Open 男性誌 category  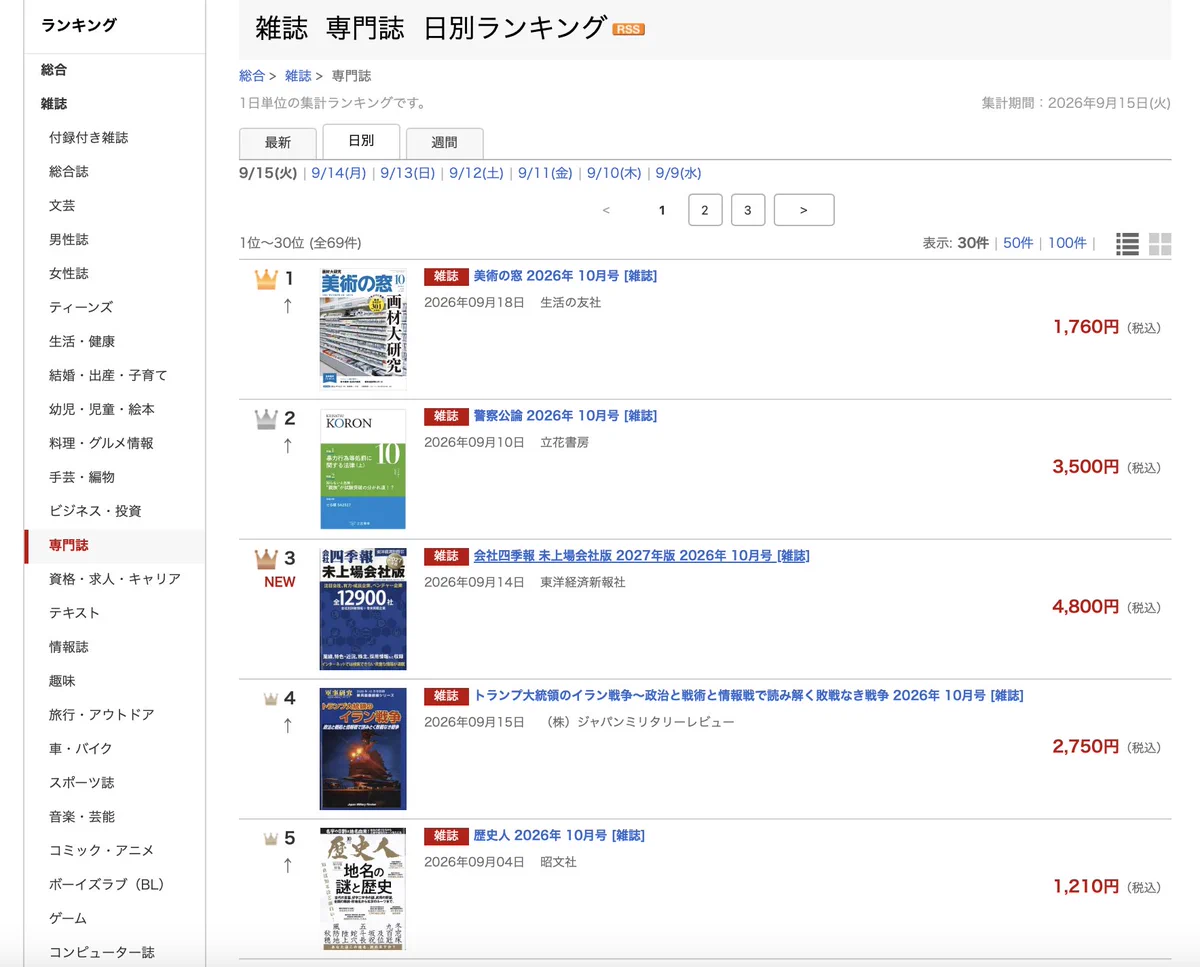click(x=69, y=240)
